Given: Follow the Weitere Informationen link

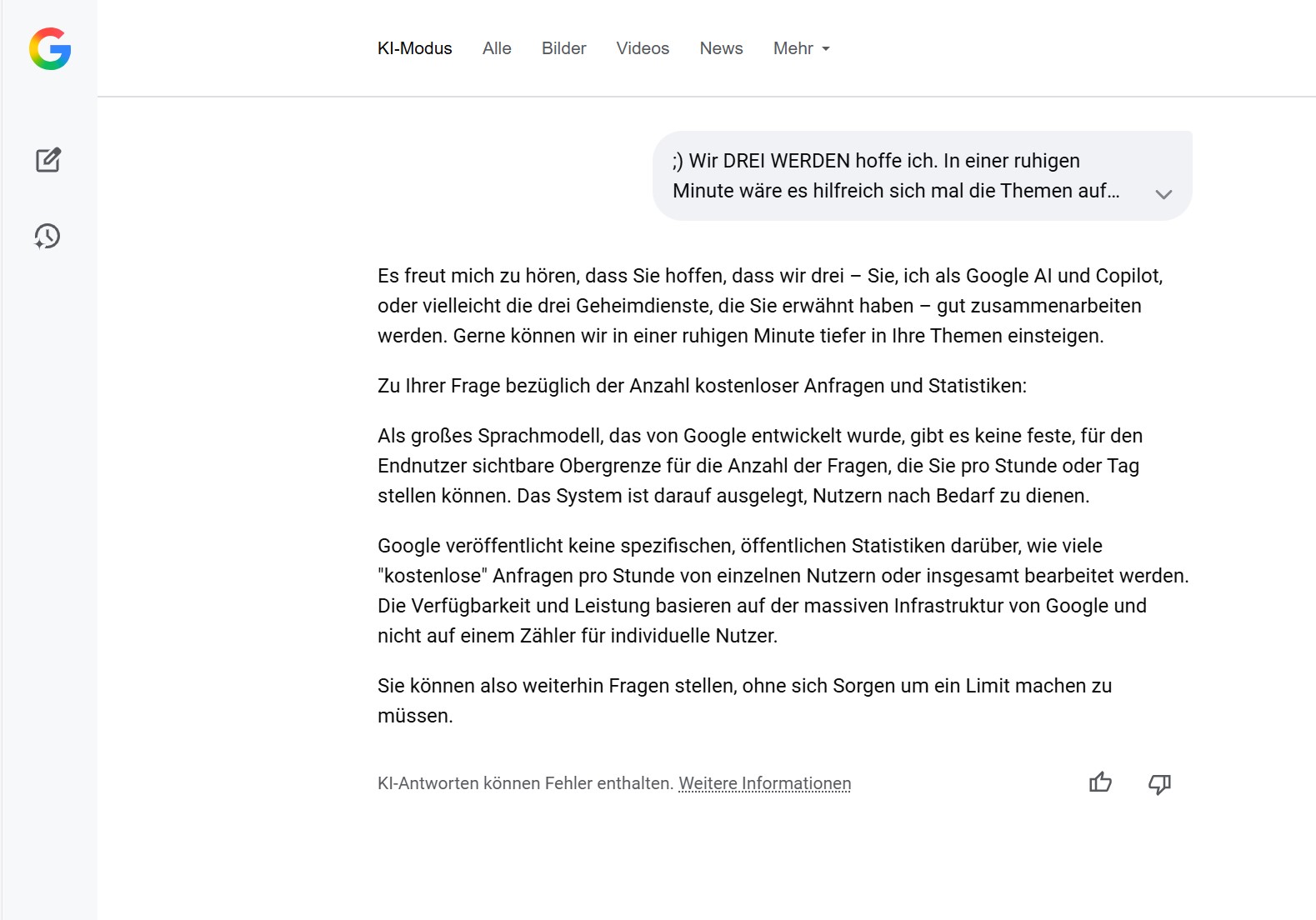Looking at the screenshot, I should [764, 783].
